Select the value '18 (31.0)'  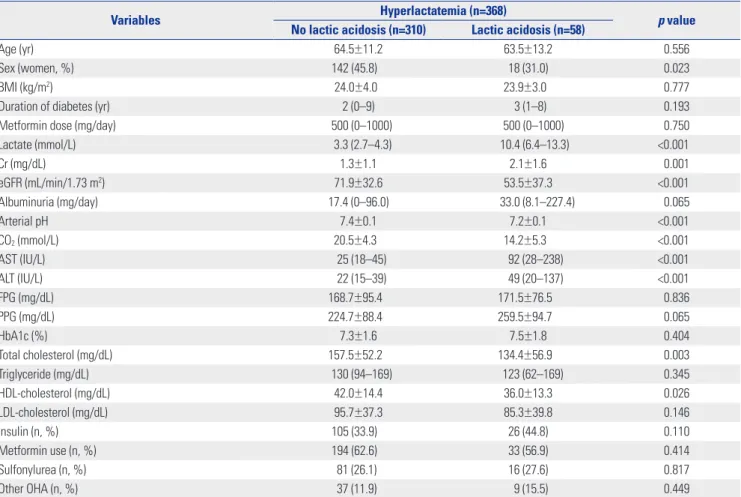pos(528,68)
